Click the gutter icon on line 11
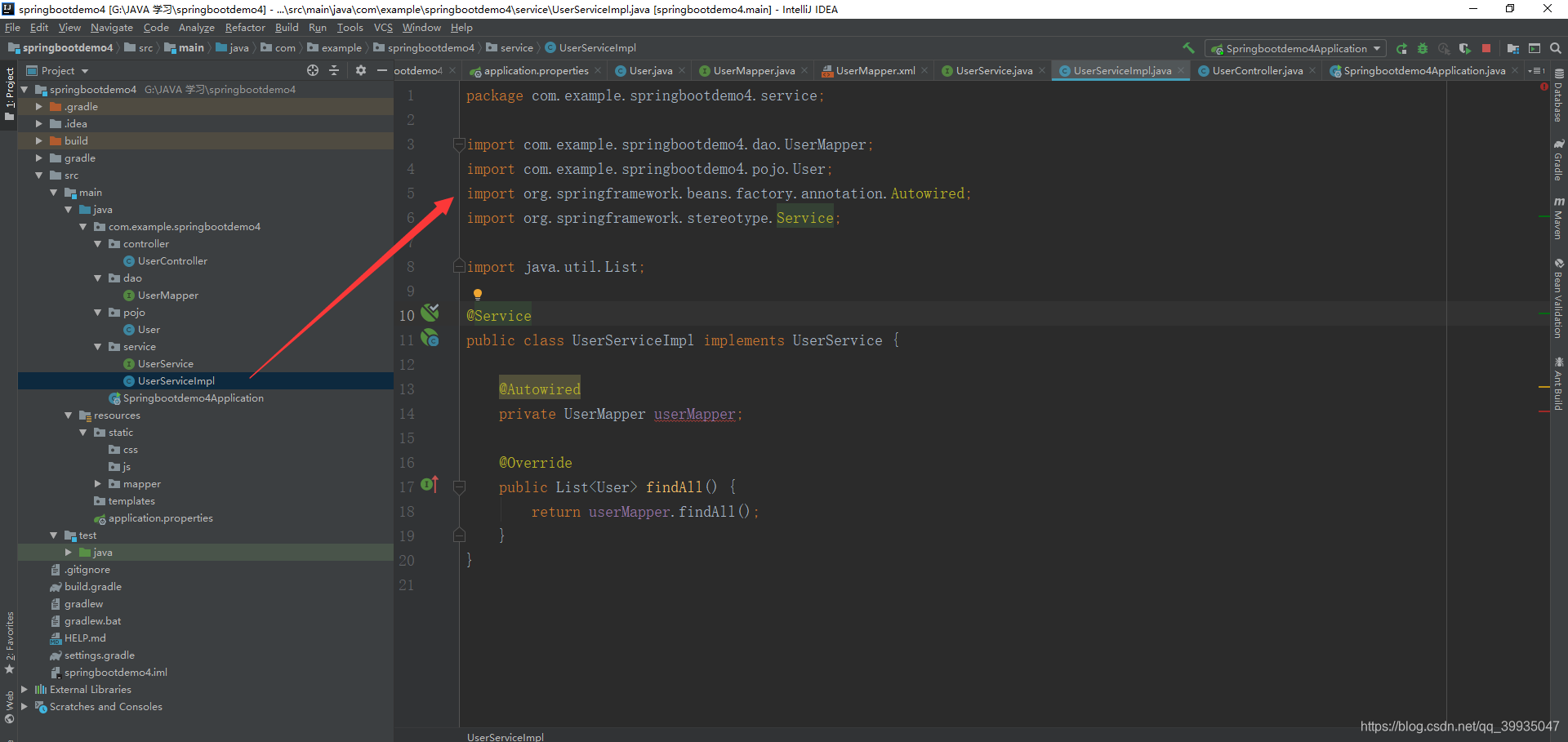 (430, 338)
